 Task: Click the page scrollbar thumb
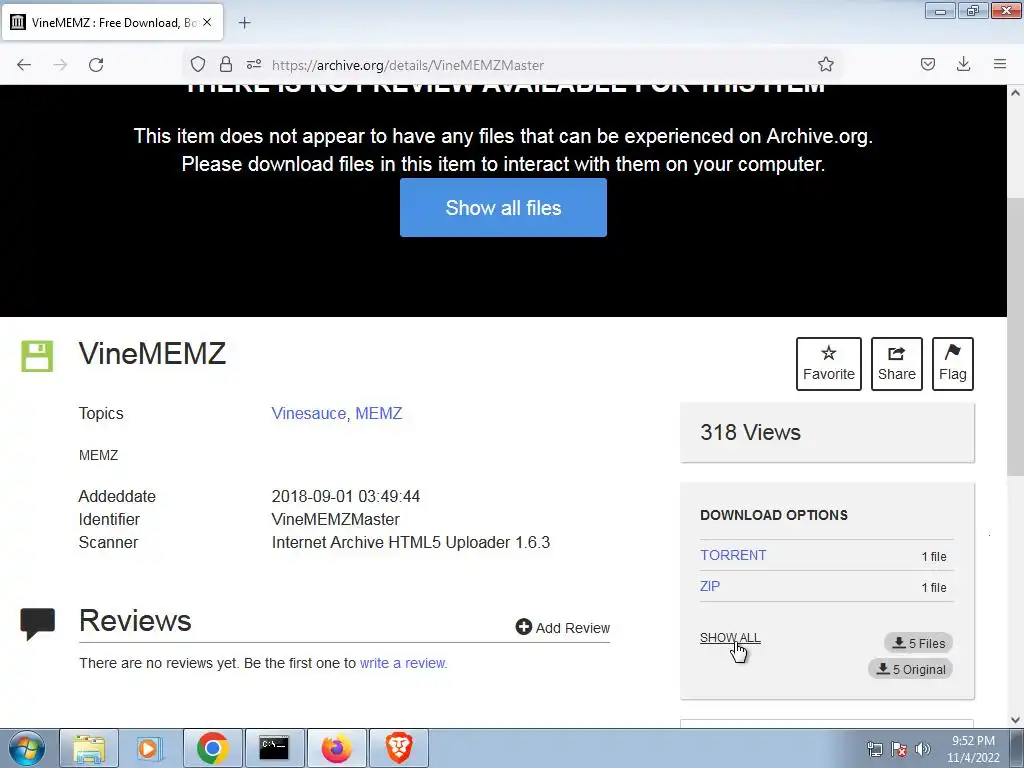click(x=1016, y=336)
